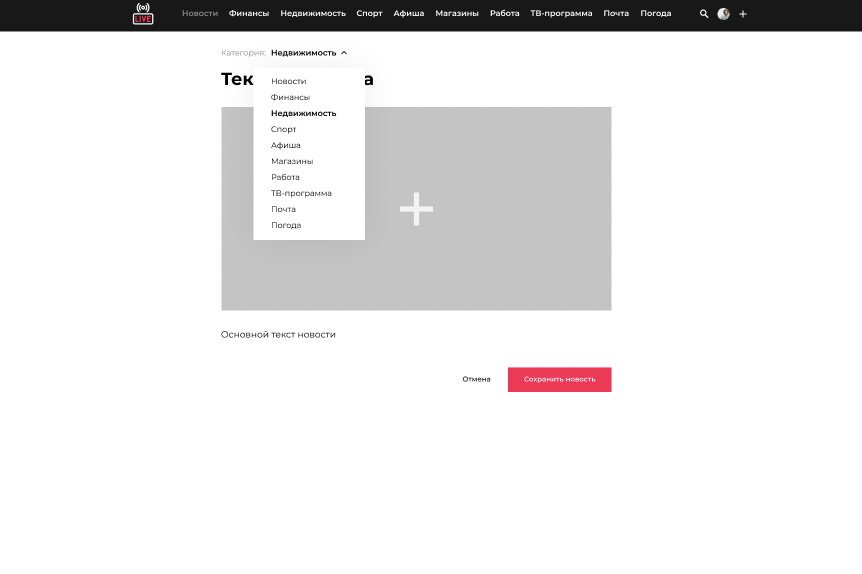Open the user avatar profile
This screenshot has width=862, height=574.
click(723, 14)
